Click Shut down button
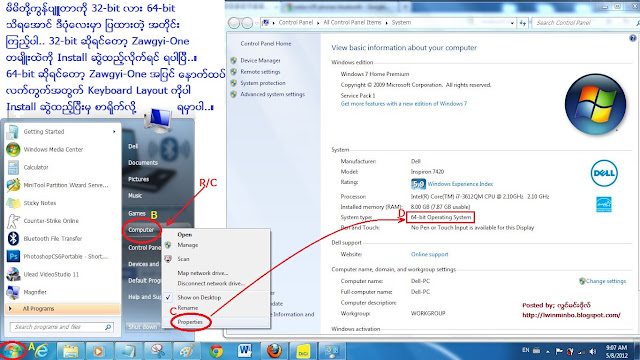 click(x=142, y=327)
